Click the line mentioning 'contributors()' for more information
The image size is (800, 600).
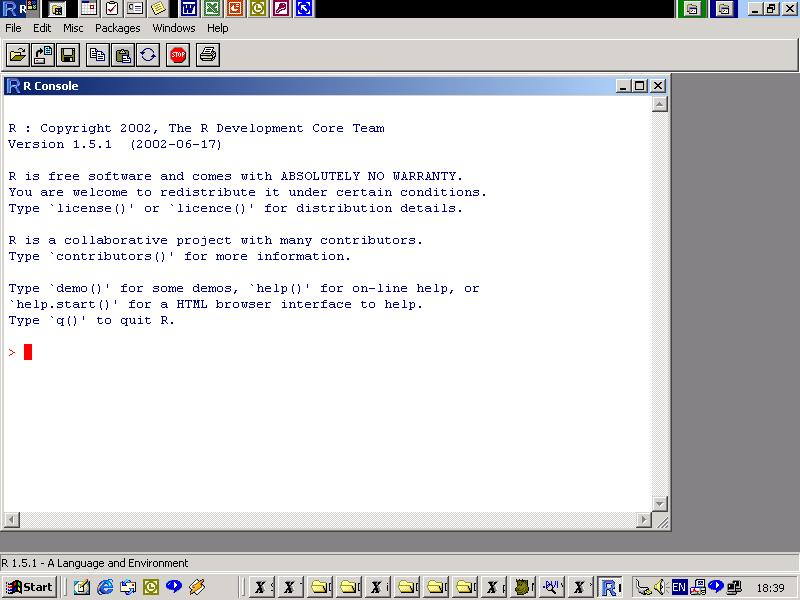tap(180, 256)
